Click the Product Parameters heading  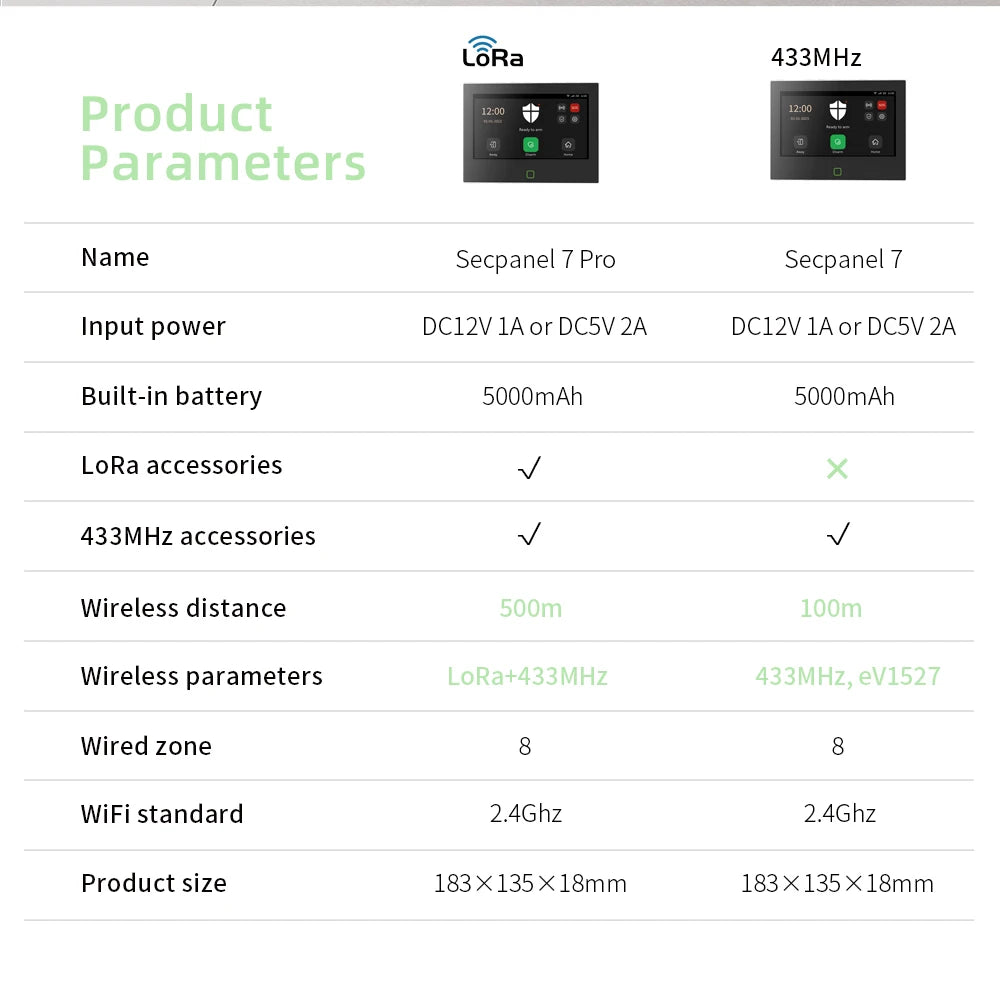[x=222, y=138]
